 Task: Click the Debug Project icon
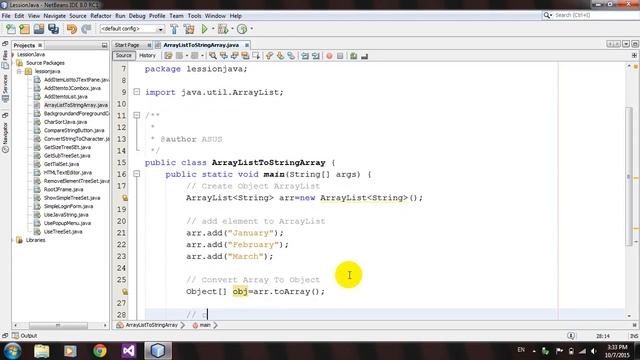click(x=223, y=29)
